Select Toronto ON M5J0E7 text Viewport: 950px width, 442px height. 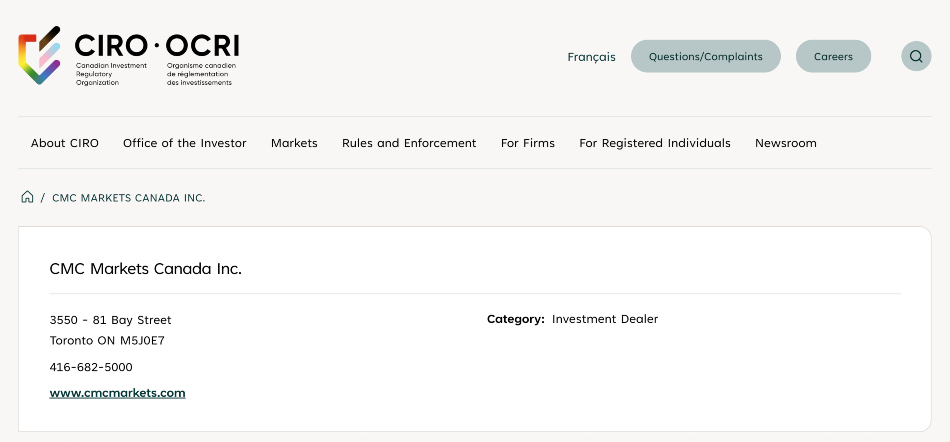point(107,340)
